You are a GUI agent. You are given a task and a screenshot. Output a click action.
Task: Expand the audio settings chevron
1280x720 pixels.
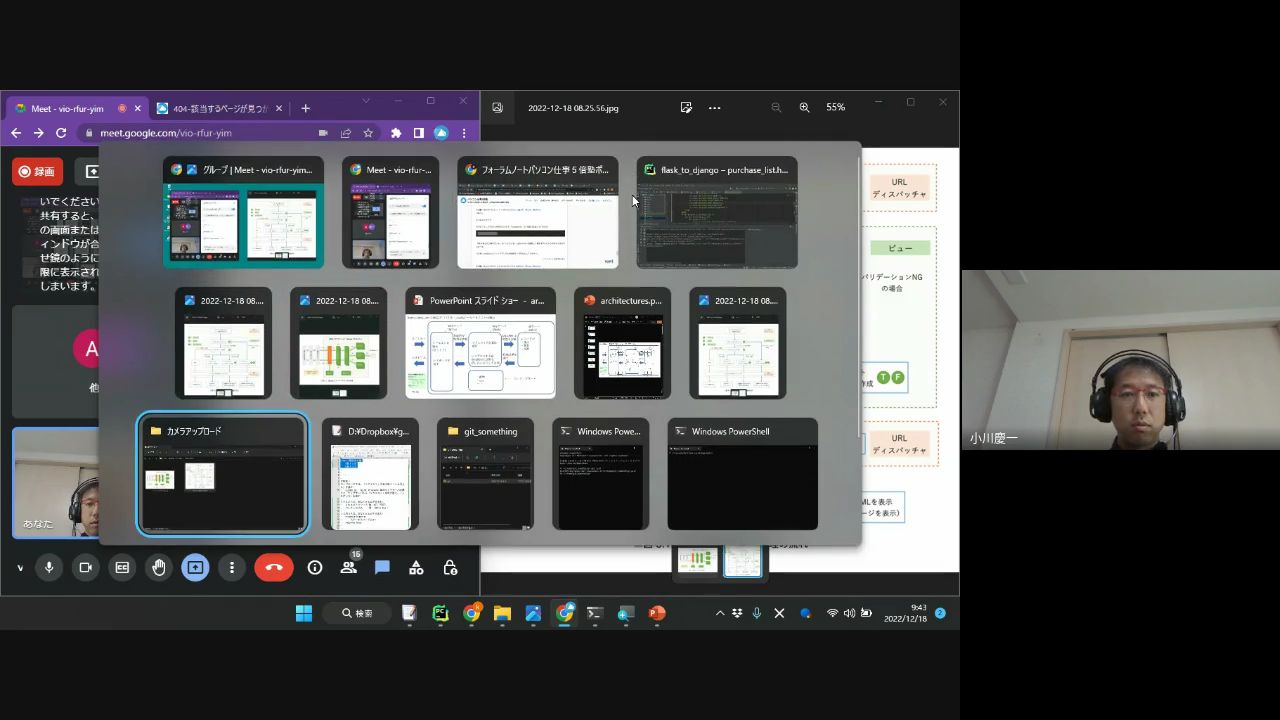pos(20,567)
